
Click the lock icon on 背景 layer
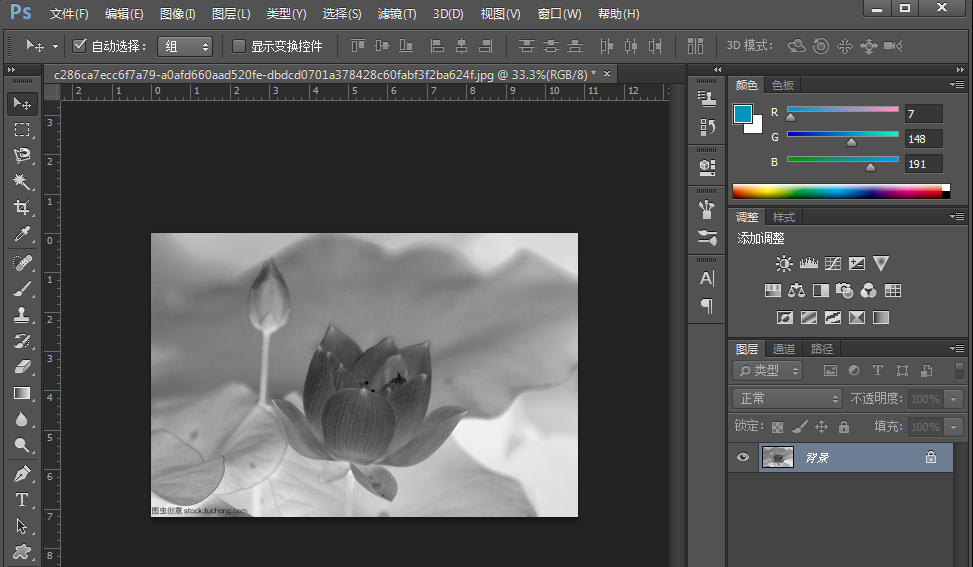[x=930, y=457]
